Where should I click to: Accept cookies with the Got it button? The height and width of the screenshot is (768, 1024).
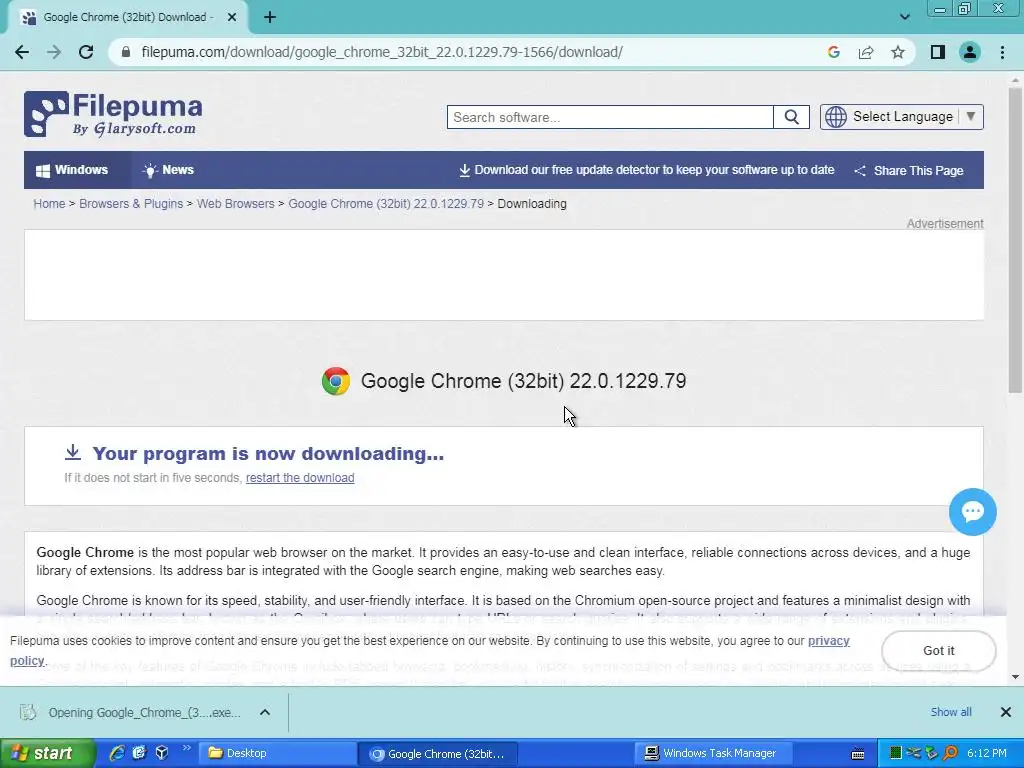click(x=938, y=650)
